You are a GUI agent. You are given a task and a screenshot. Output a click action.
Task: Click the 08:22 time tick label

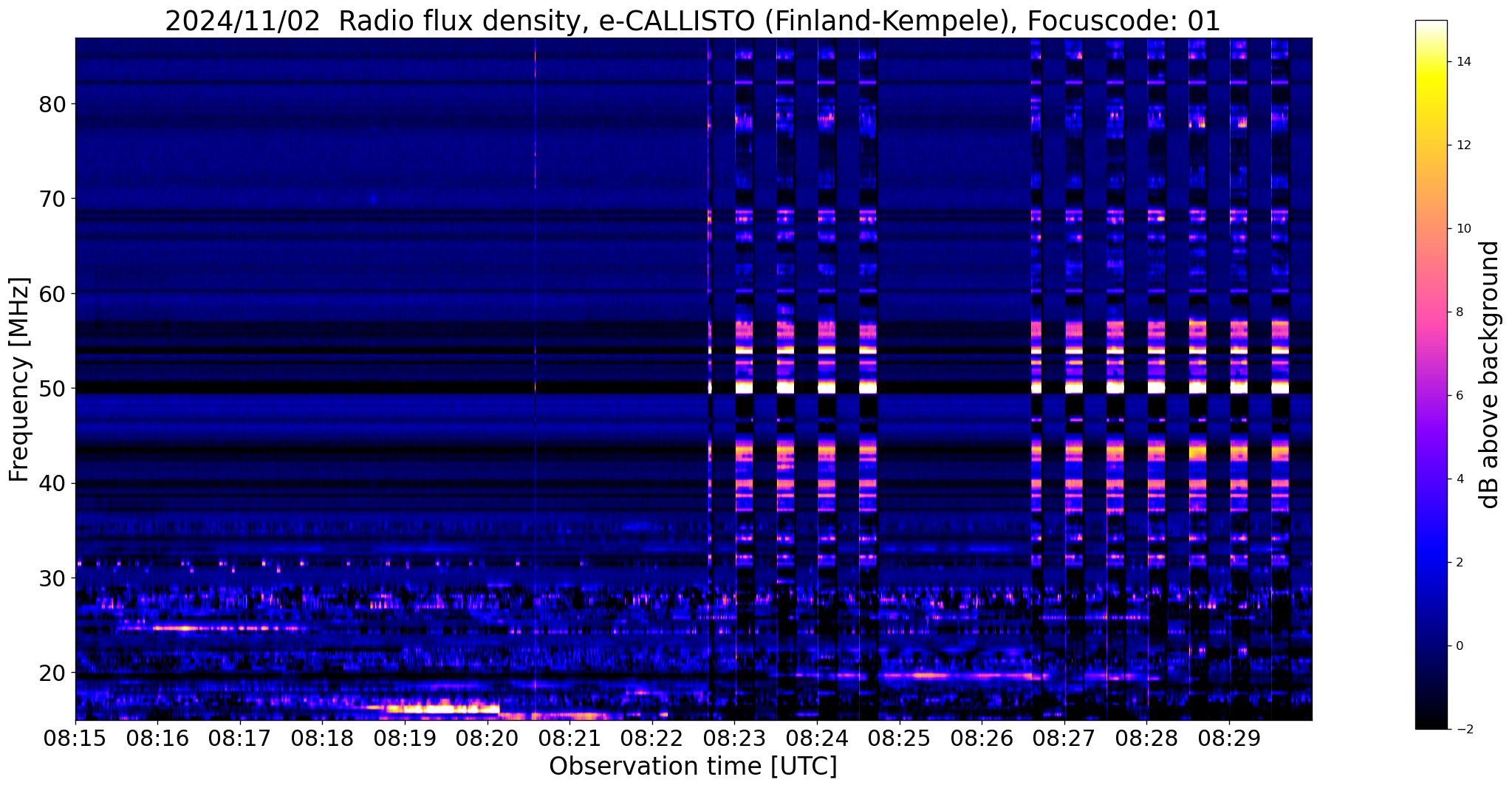pos(652,739)
